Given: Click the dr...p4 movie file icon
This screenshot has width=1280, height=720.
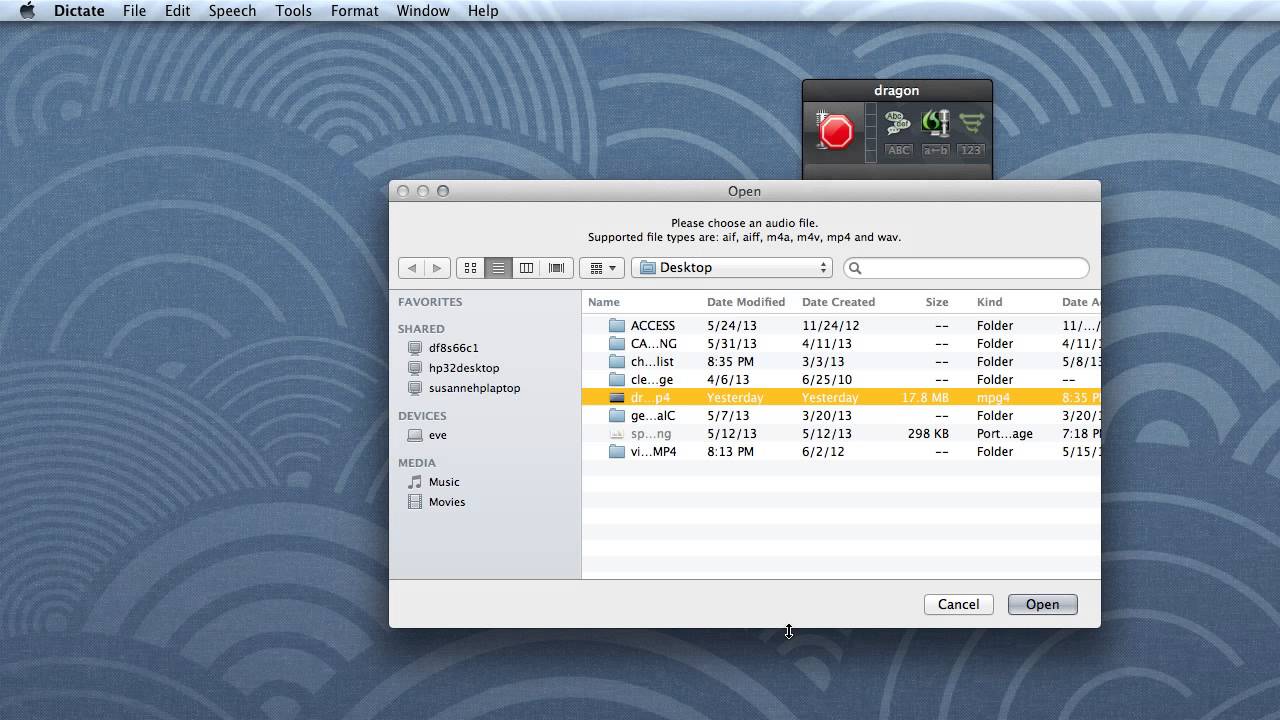Looking at the screenshot, I should pos(617,398).
